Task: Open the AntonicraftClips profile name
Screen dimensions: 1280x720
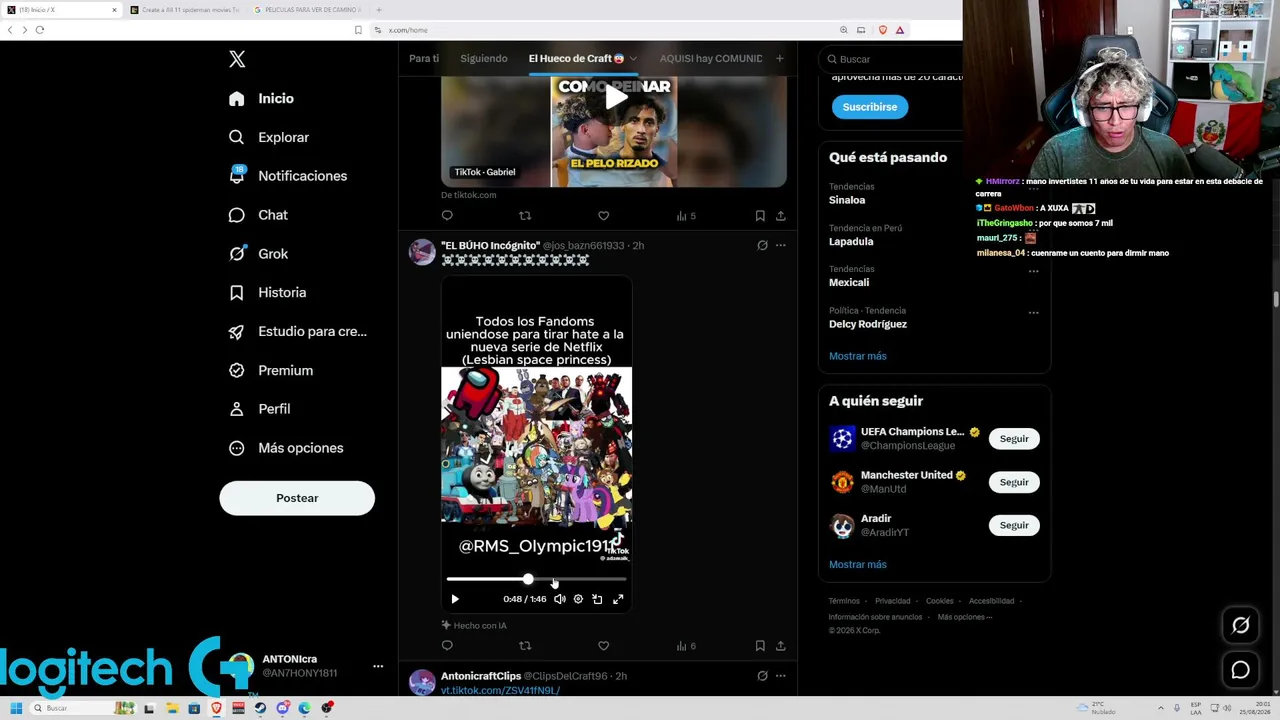Action: click(x=481, y=676)
